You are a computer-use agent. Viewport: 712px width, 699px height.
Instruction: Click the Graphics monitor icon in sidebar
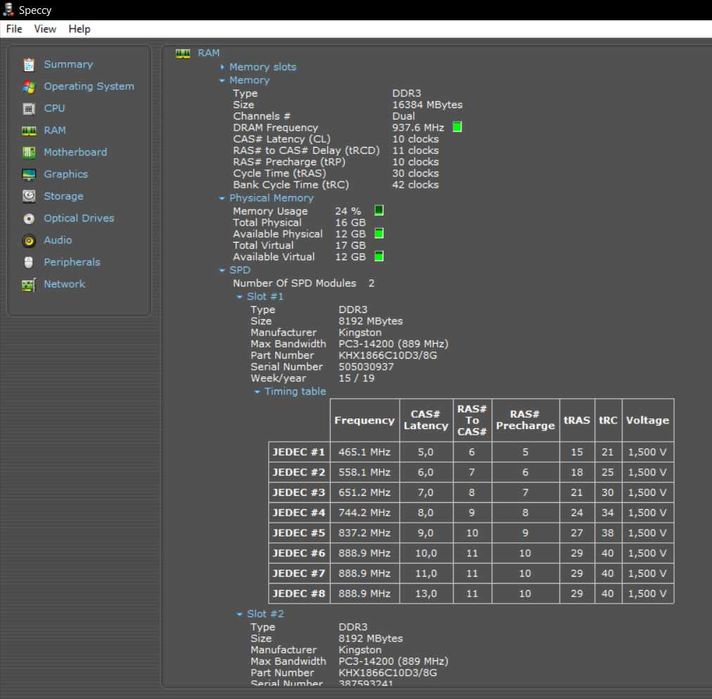point(29,174)
